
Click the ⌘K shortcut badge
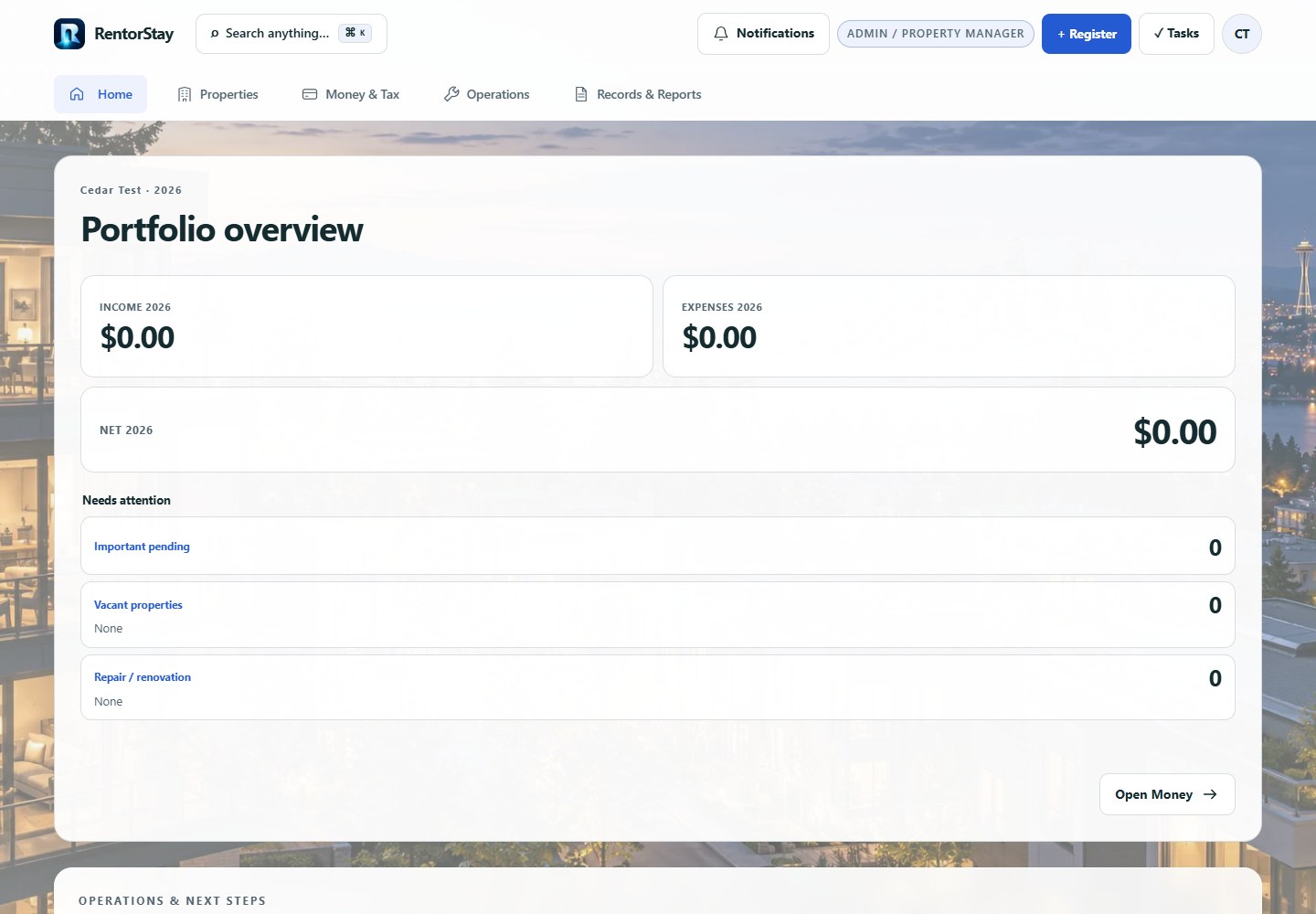point(356,33)
